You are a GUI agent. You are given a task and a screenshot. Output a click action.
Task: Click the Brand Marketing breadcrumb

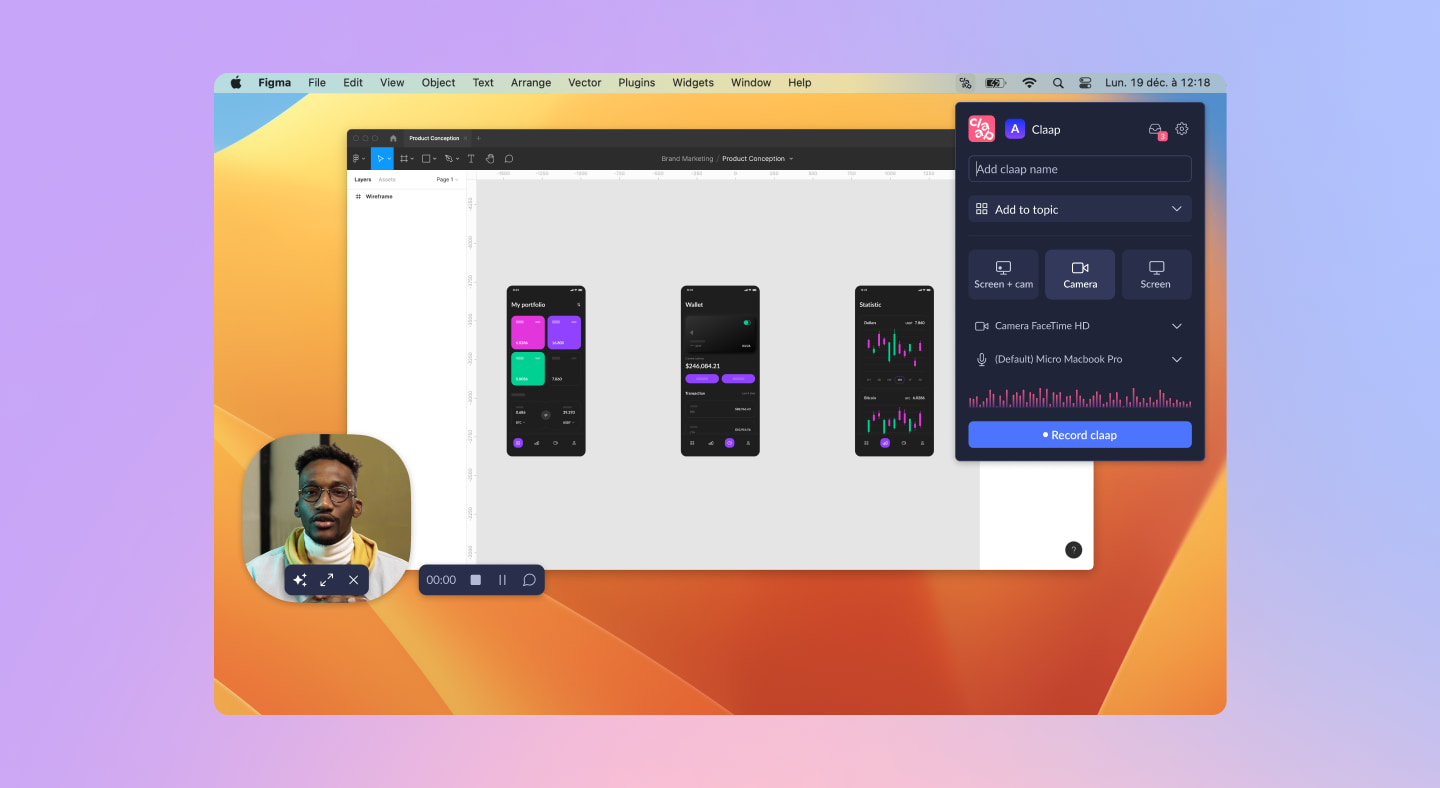coord(687,158)
